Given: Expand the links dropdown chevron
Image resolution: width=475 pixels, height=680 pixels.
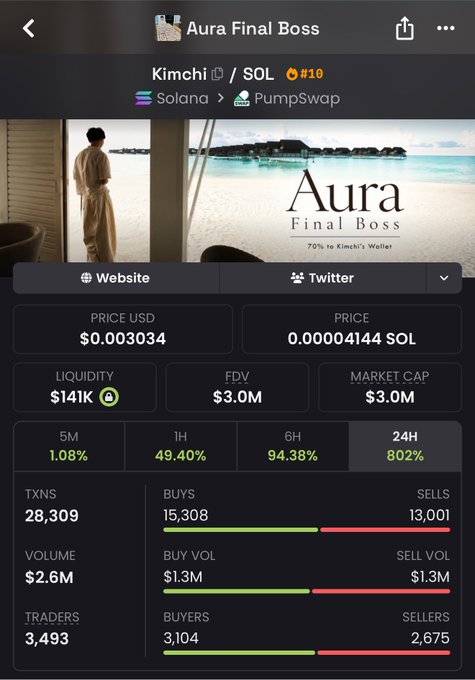Looking at the screenshot, I should click(x=444, y=278).
